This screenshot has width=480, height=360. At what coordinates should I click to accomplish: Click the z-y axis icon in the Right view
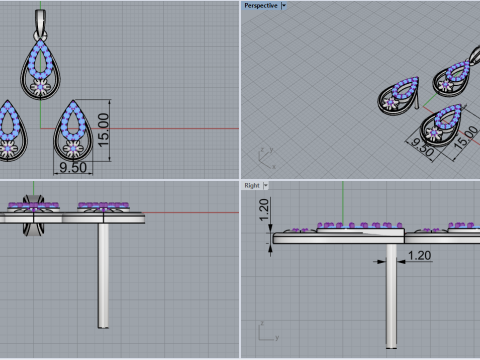(268, 332)
